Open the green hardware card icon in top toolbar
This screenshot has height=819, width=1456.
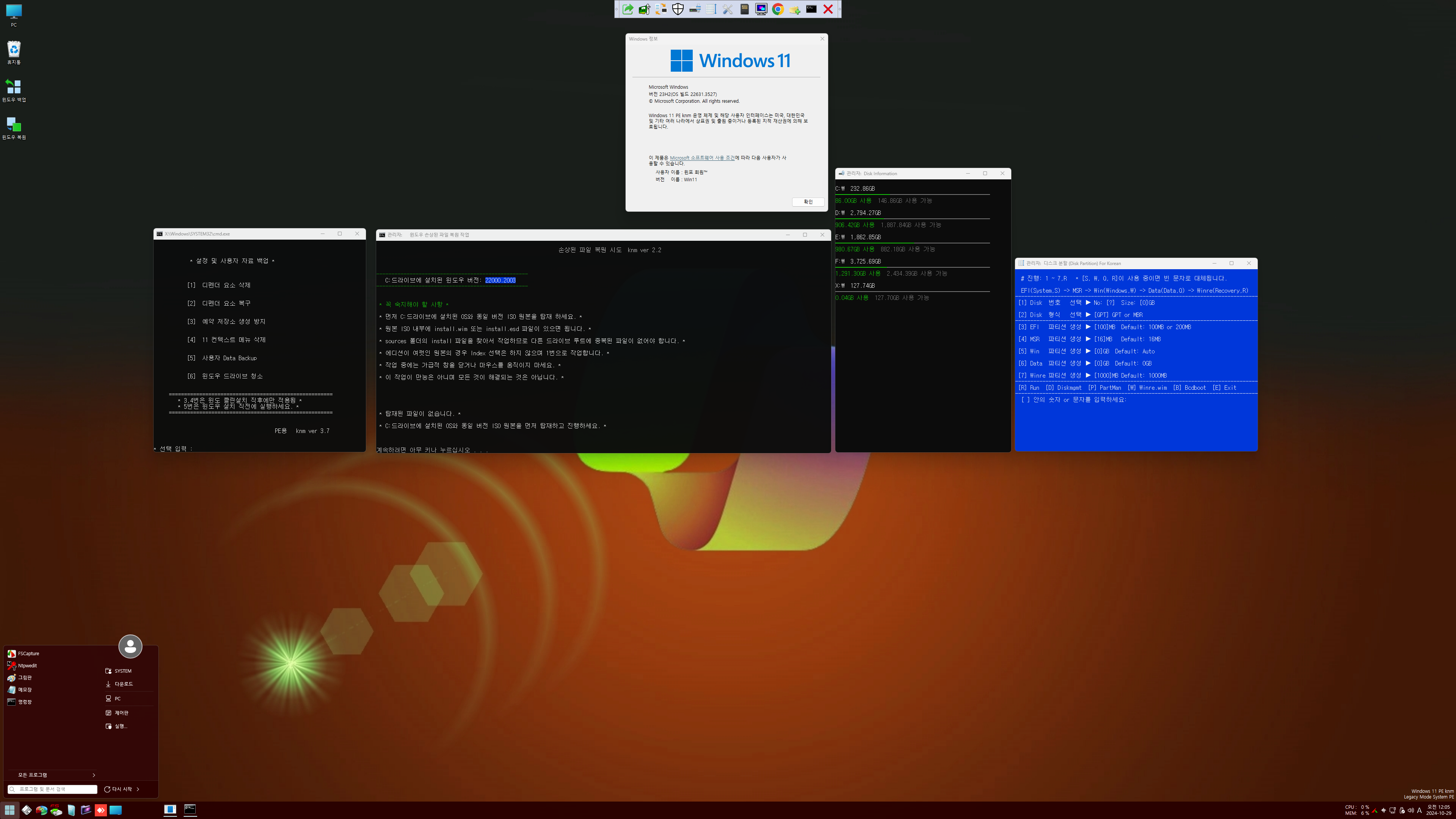(x=644, y=9)
